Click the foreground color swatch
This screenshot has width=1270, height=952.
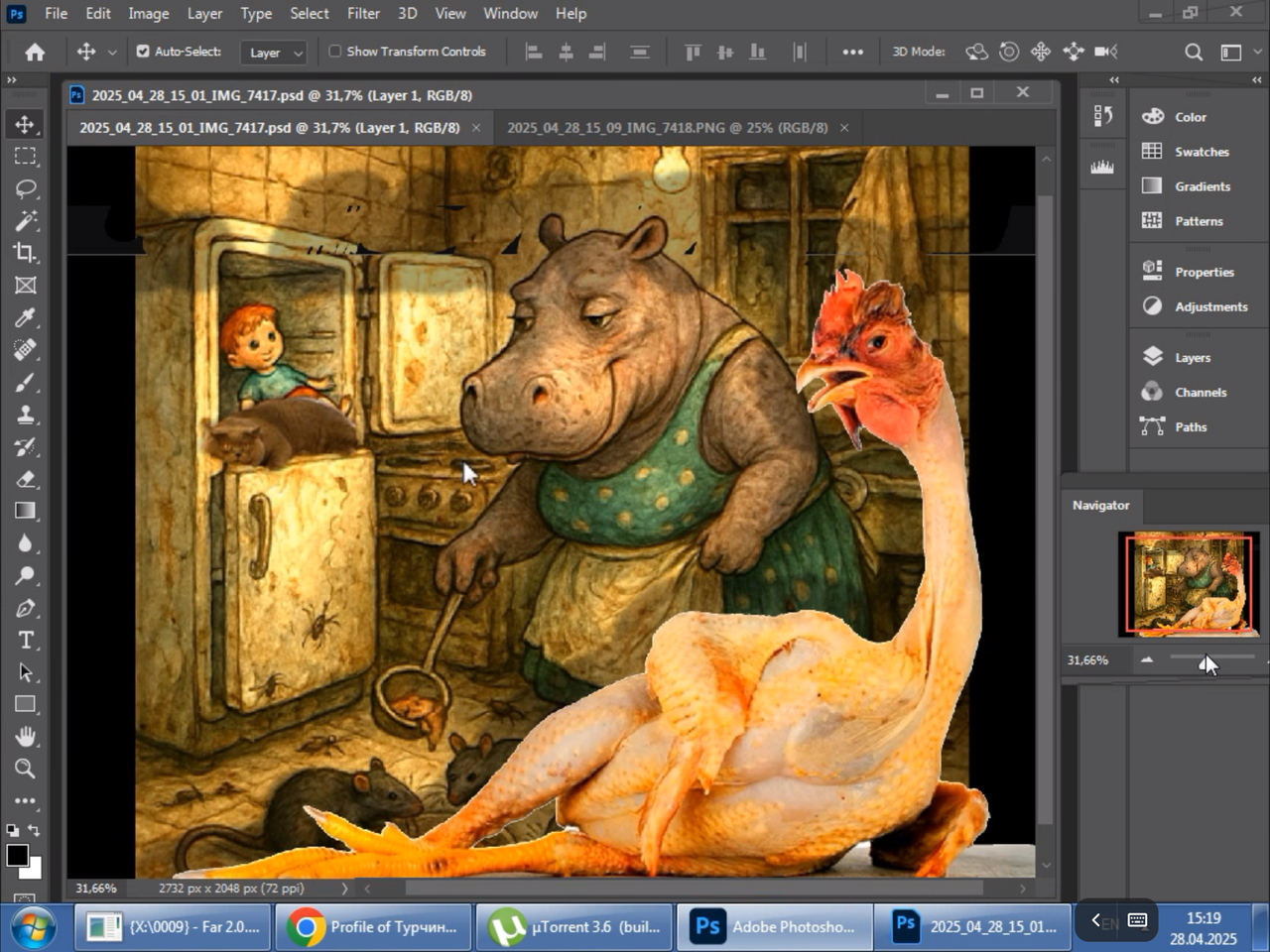coord(17,856)
